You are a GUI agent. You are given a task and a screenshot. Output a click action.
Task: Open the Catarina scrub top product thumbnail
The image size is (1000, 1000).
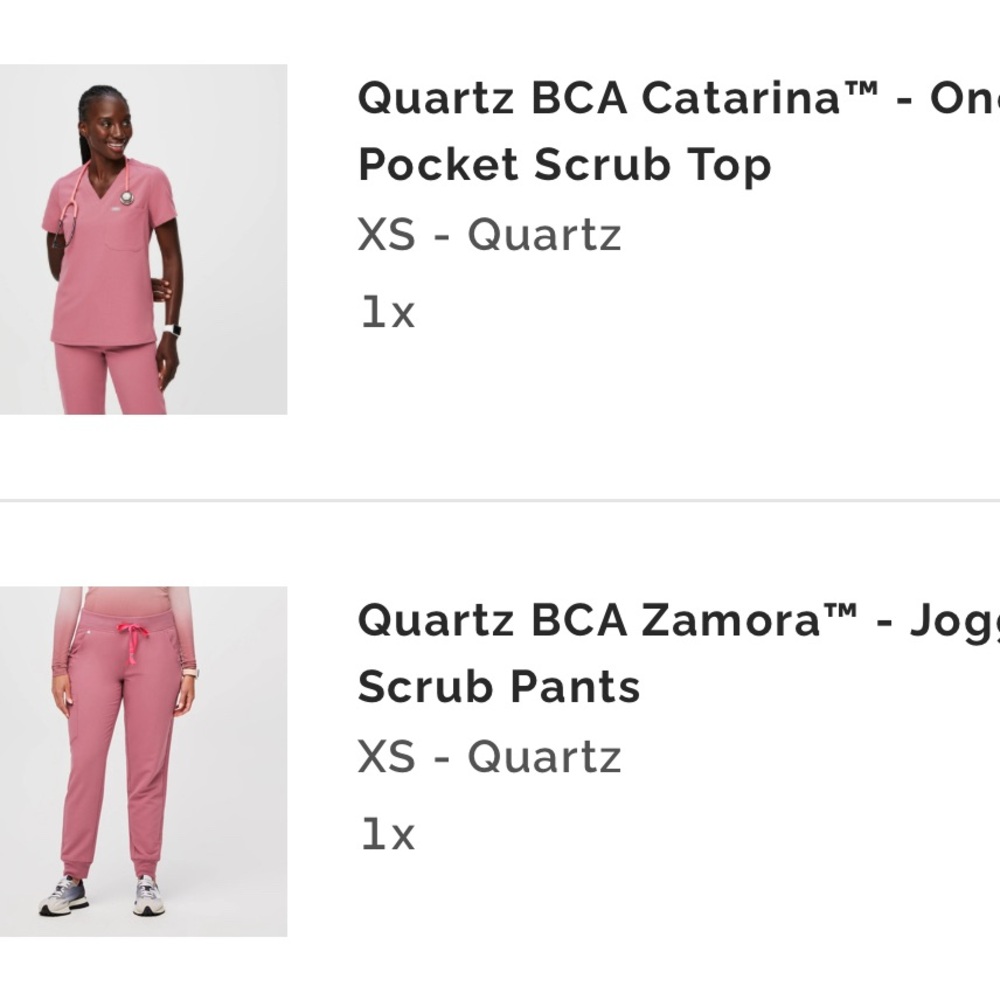[x=143, y=240]
